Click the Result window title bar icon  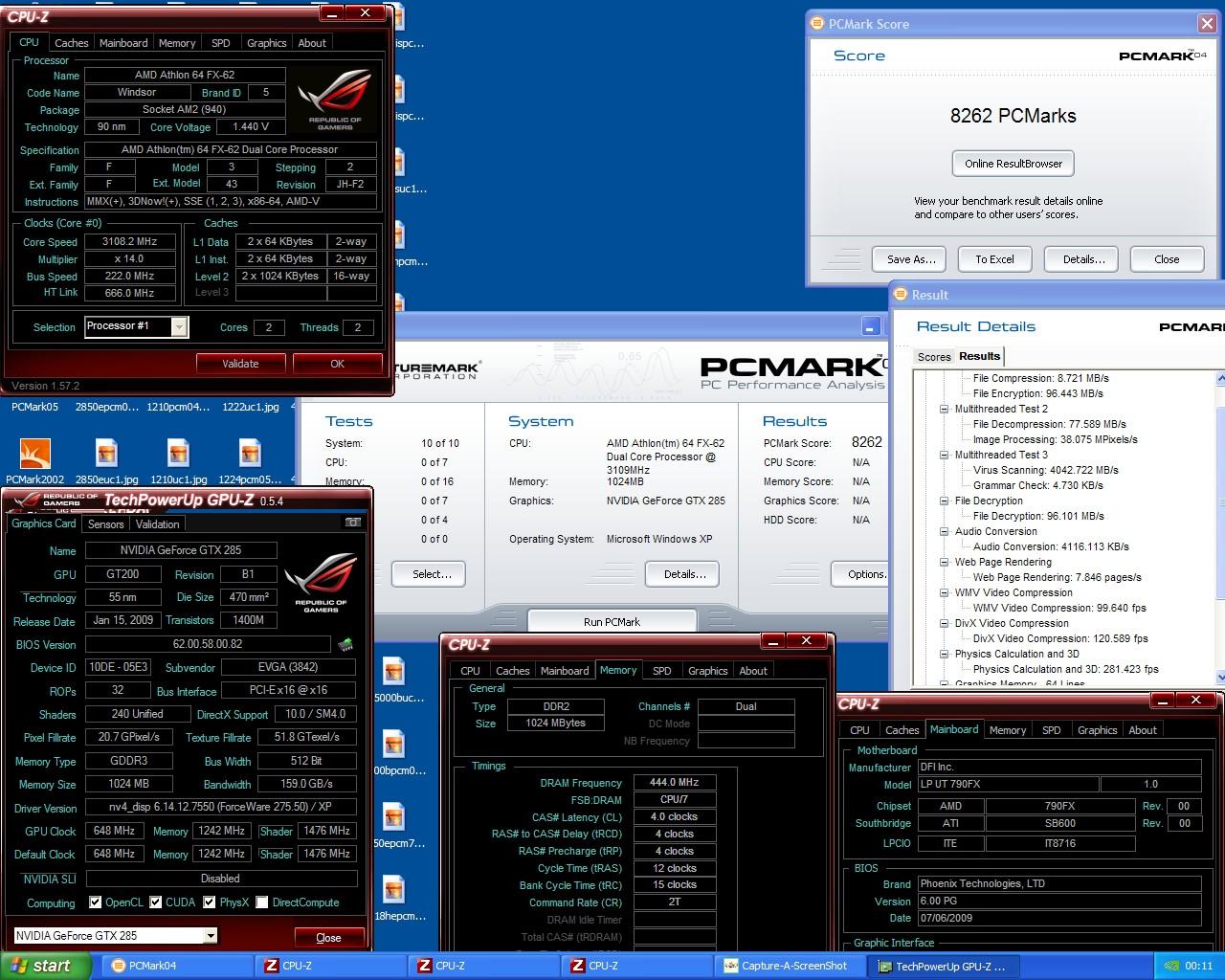point(901,295)
